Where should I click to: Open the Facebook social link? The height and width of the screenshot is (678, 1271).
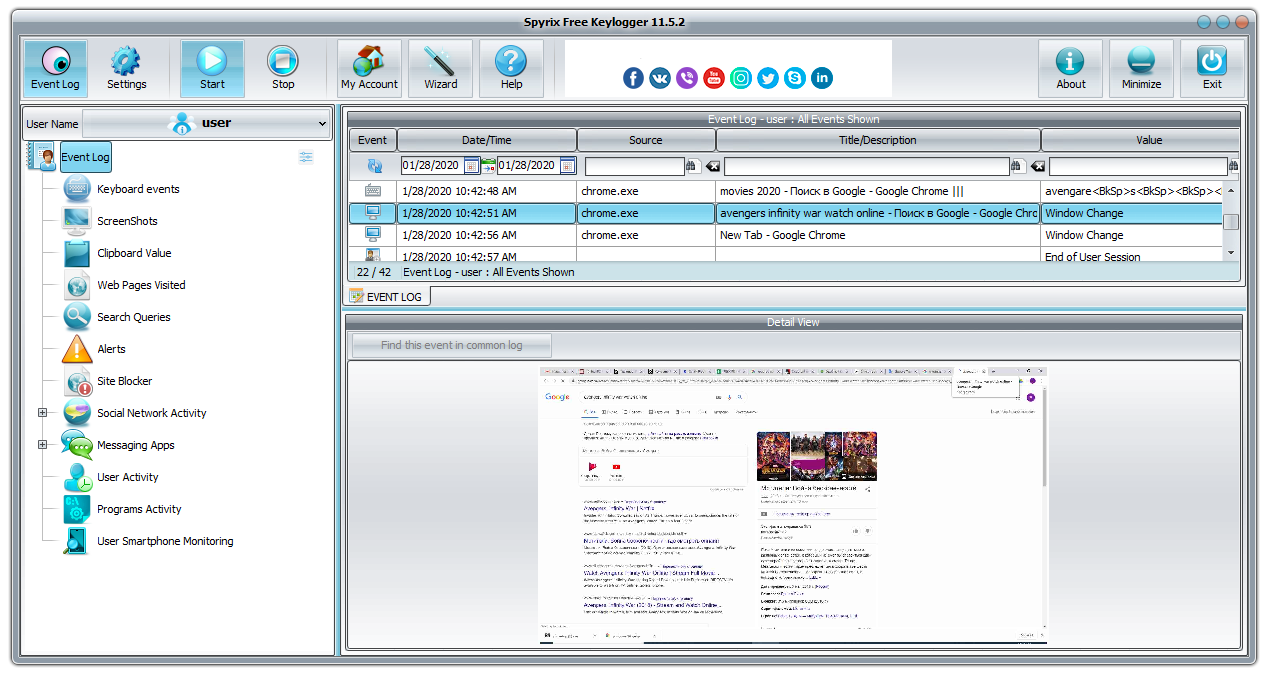(633, 78)
